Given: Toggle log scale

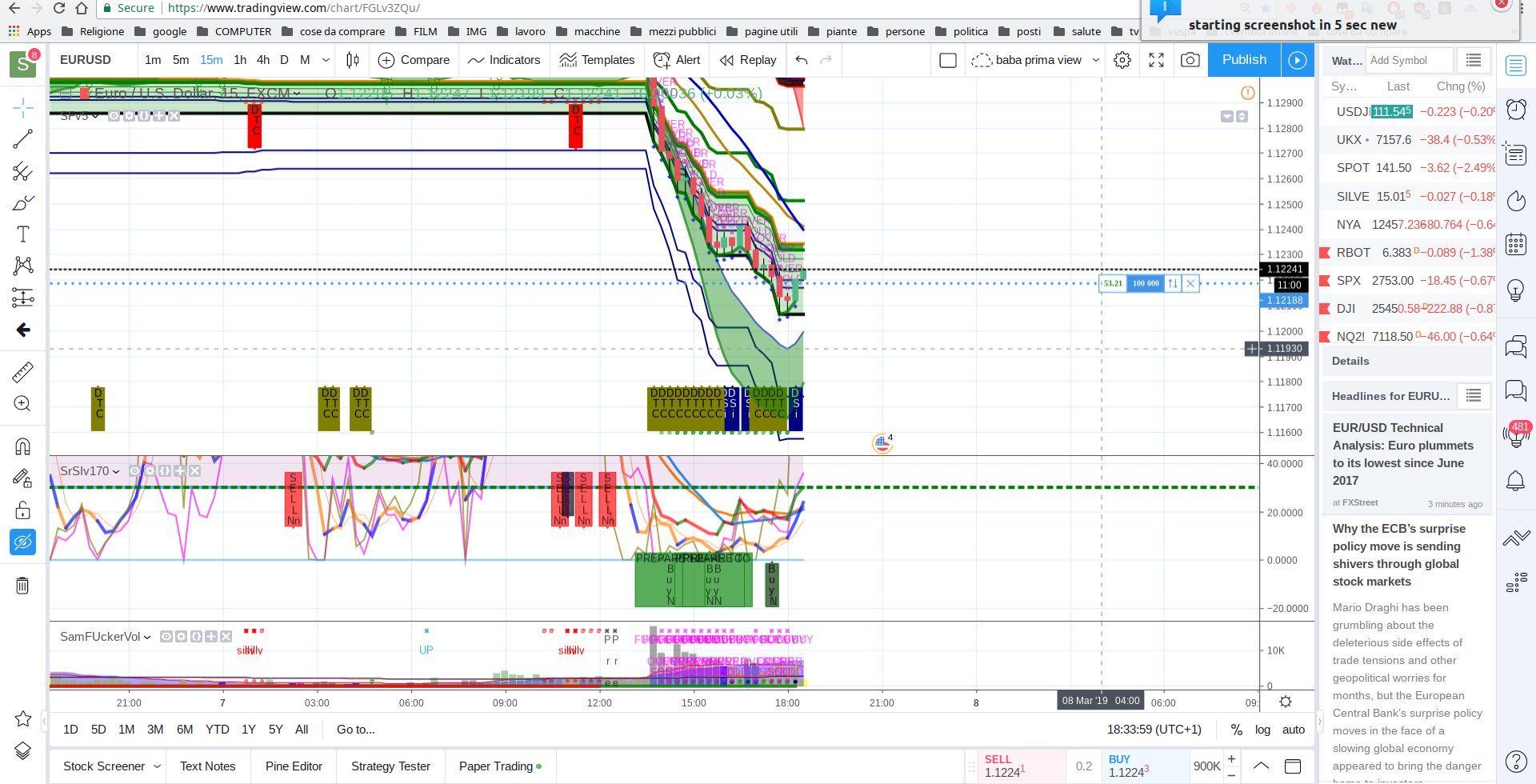Looking at the screenshot, I should pyautogui.click(x=1262, y=730).
